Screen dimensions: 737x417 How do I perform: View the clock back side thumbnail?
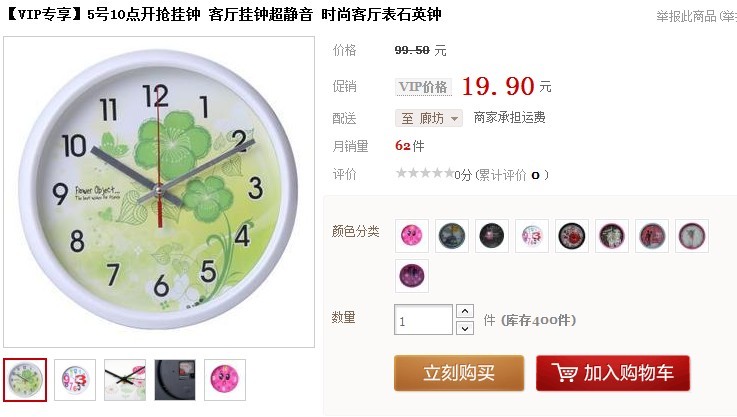(175, 380)
